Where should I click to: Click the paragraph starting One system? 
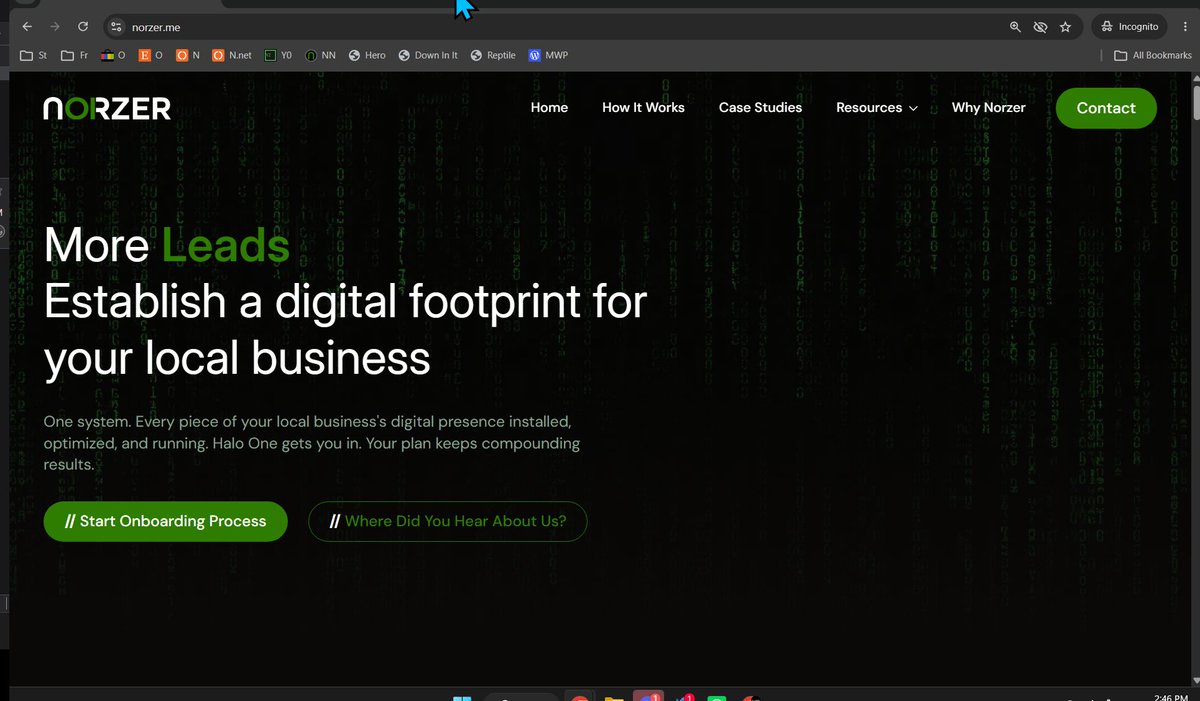[312, 443]
